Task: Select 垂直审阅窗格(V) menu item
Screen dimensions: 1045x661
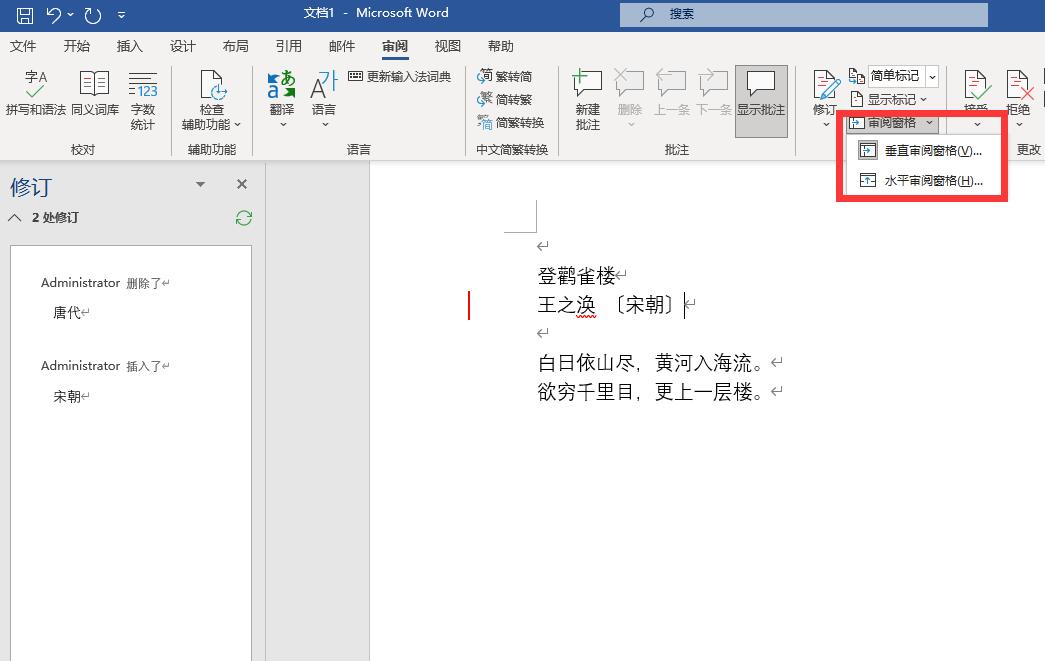Action: click(922, 151)
